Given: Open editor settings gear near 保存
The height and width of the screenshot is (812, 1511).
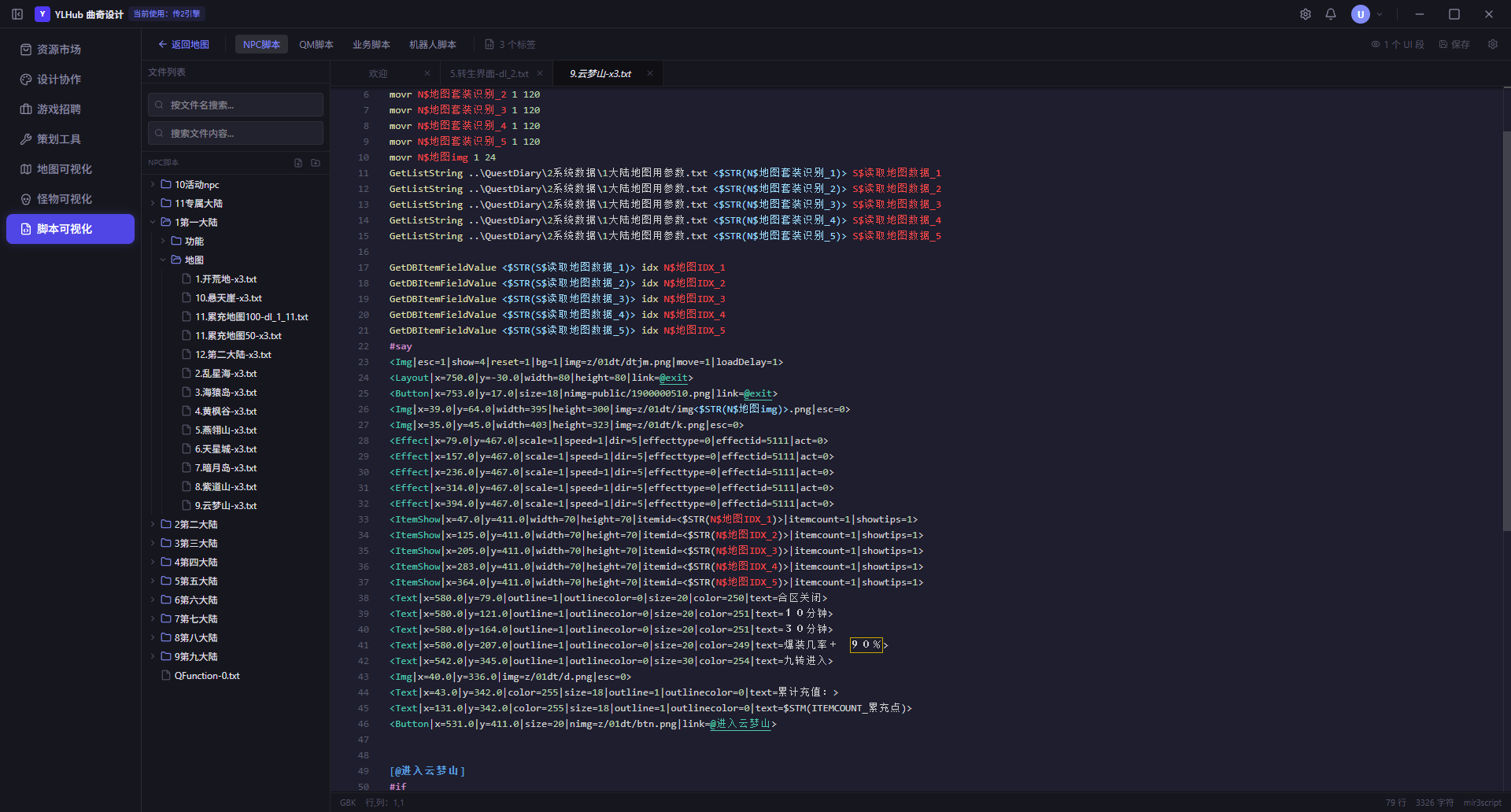Looking at the screenshot, I should point(1493,44).
